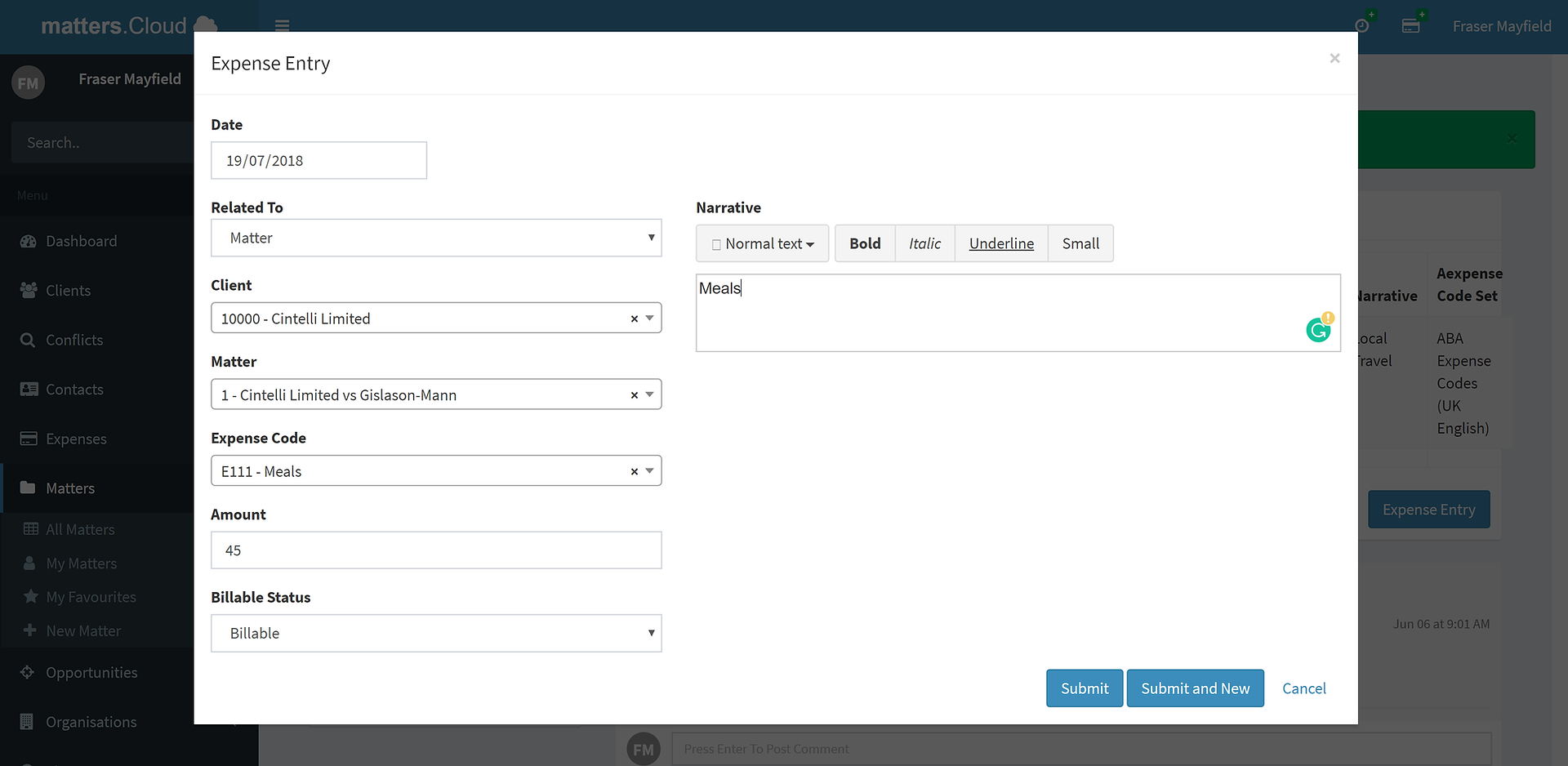Open the timer icon in top bar
Viewport: 1568px width, 766px height.
[1362, 25]
